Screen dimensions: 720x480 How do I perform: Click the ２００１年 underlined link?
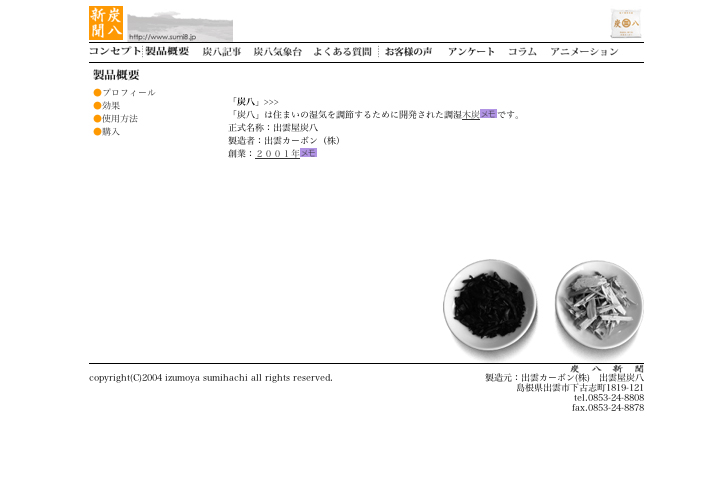tap(277, 154)
